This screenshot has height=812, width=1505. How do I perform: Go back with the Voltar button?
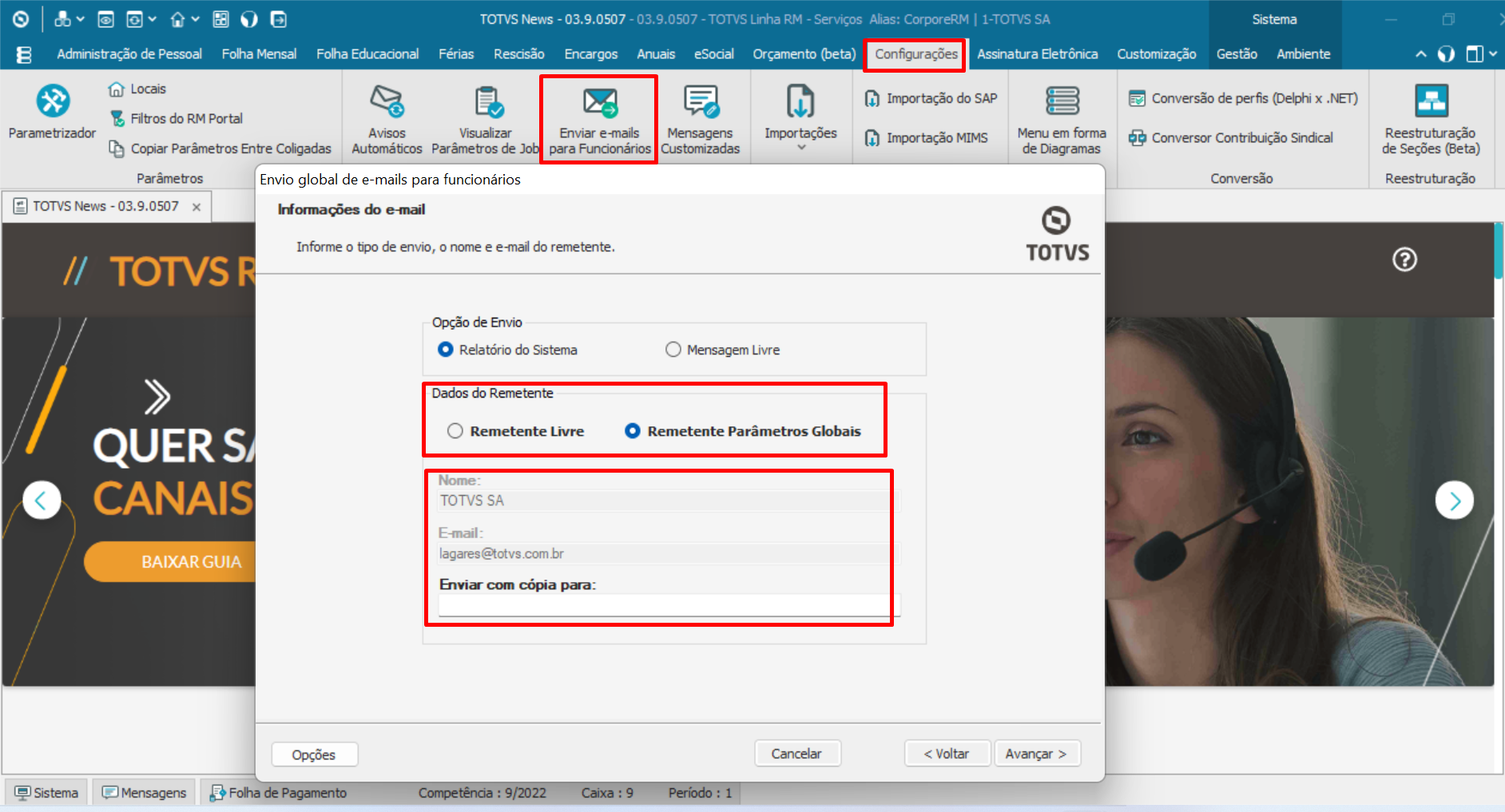click(x=947, y=754)
